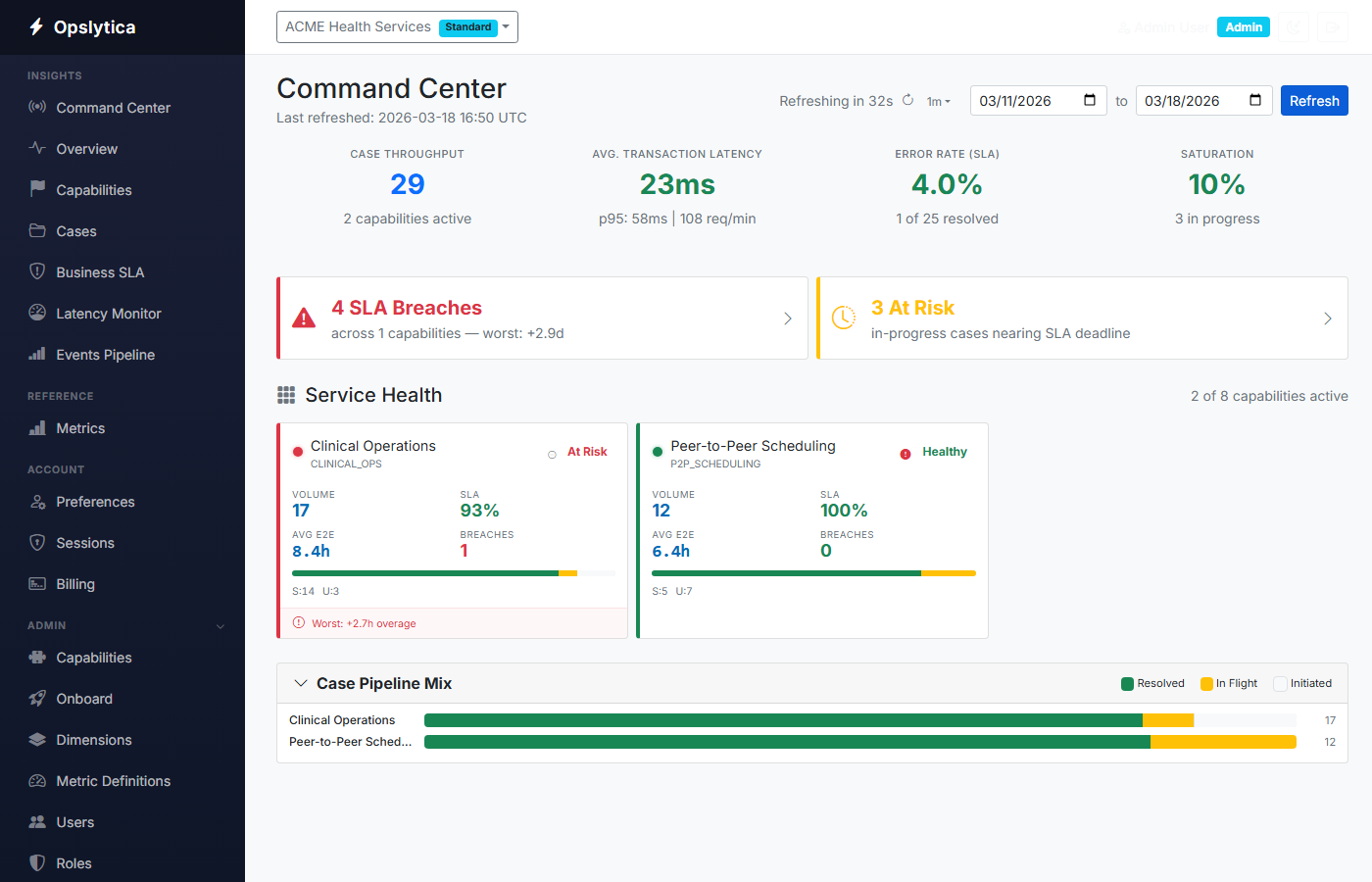
Task: Collapse the Admin section chevron
Action: point(220,625)
